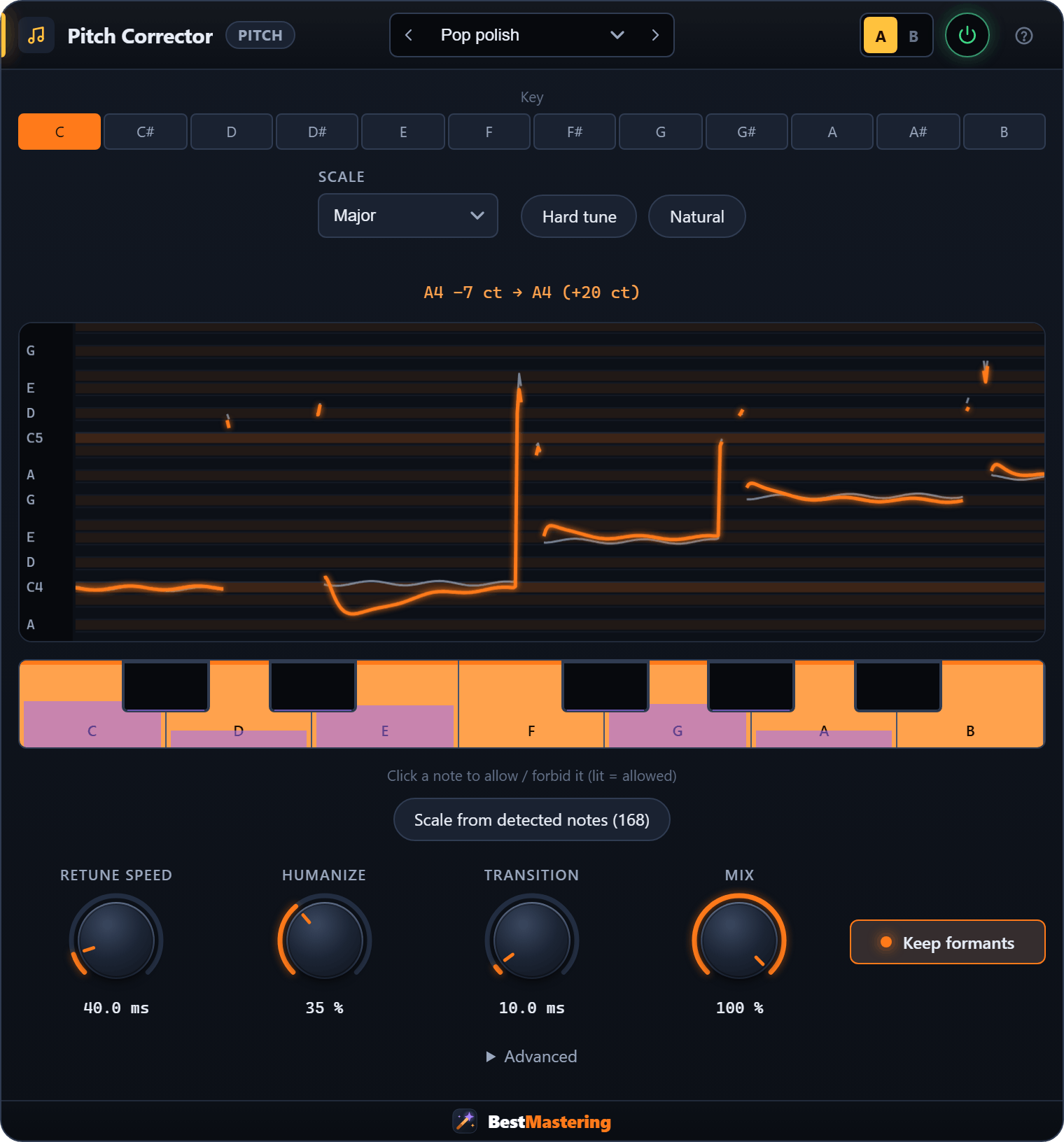
Task: Click the music note plugin icon
Action: coord(36,36)
